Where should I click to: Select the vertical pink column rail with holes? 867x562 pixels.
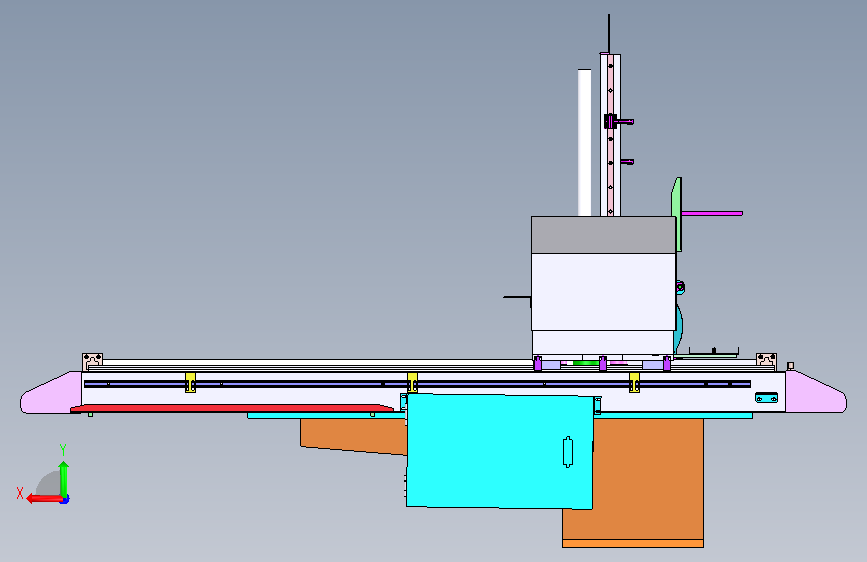coord(610,135)
